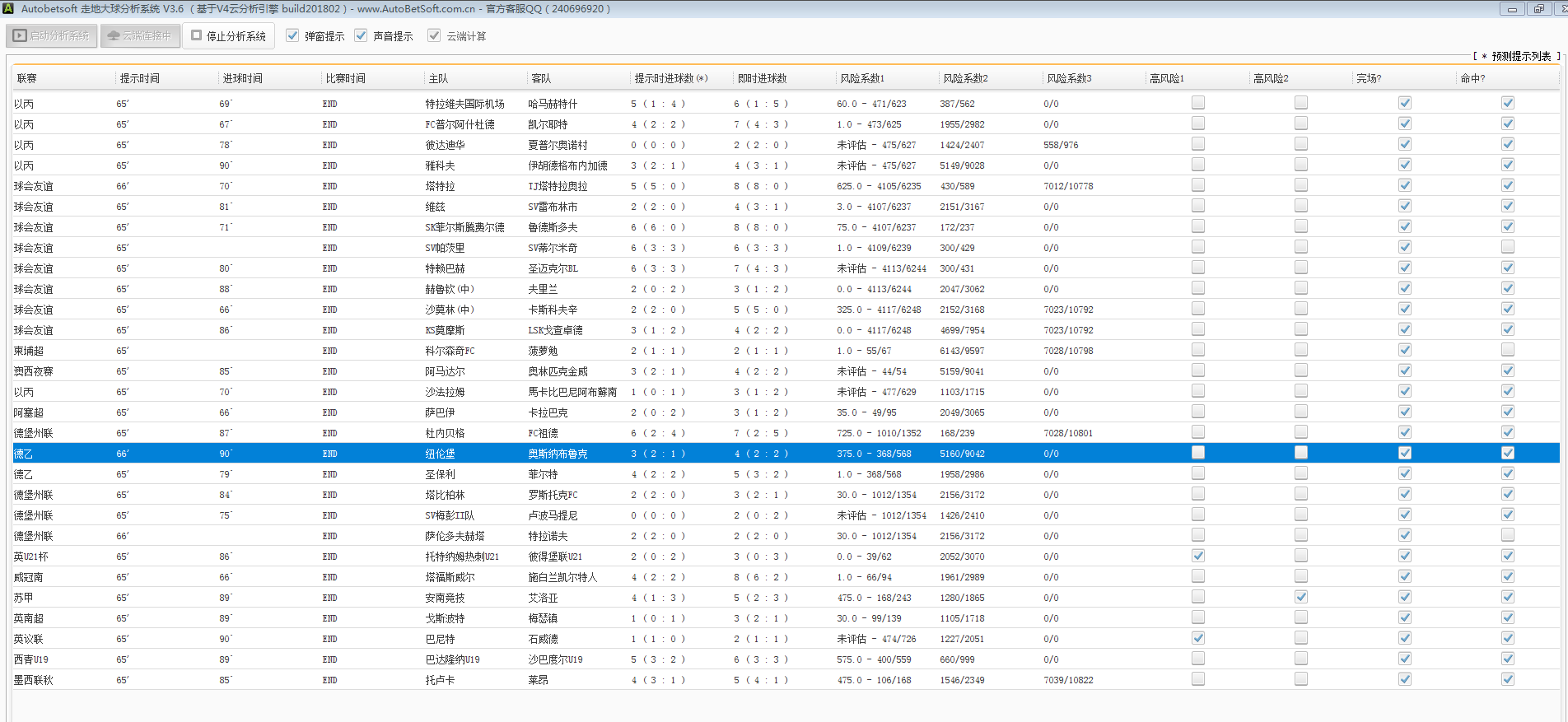The width and height of the screenshot is (1568, 722).
Task: Click the 即时进球数 column header
Action: pos(762,78)
